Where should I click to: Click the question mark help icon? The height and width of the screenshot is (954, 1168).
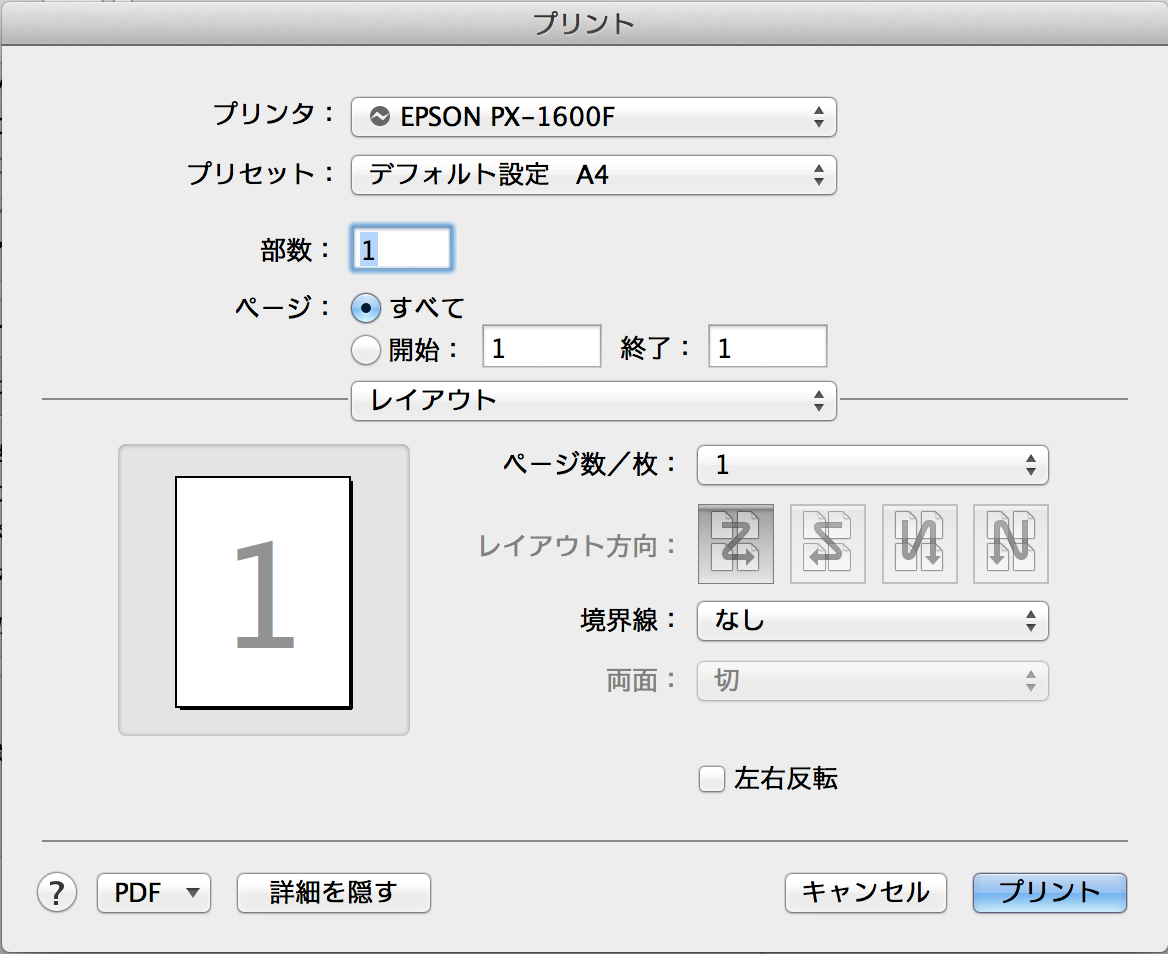coord(57,892)
